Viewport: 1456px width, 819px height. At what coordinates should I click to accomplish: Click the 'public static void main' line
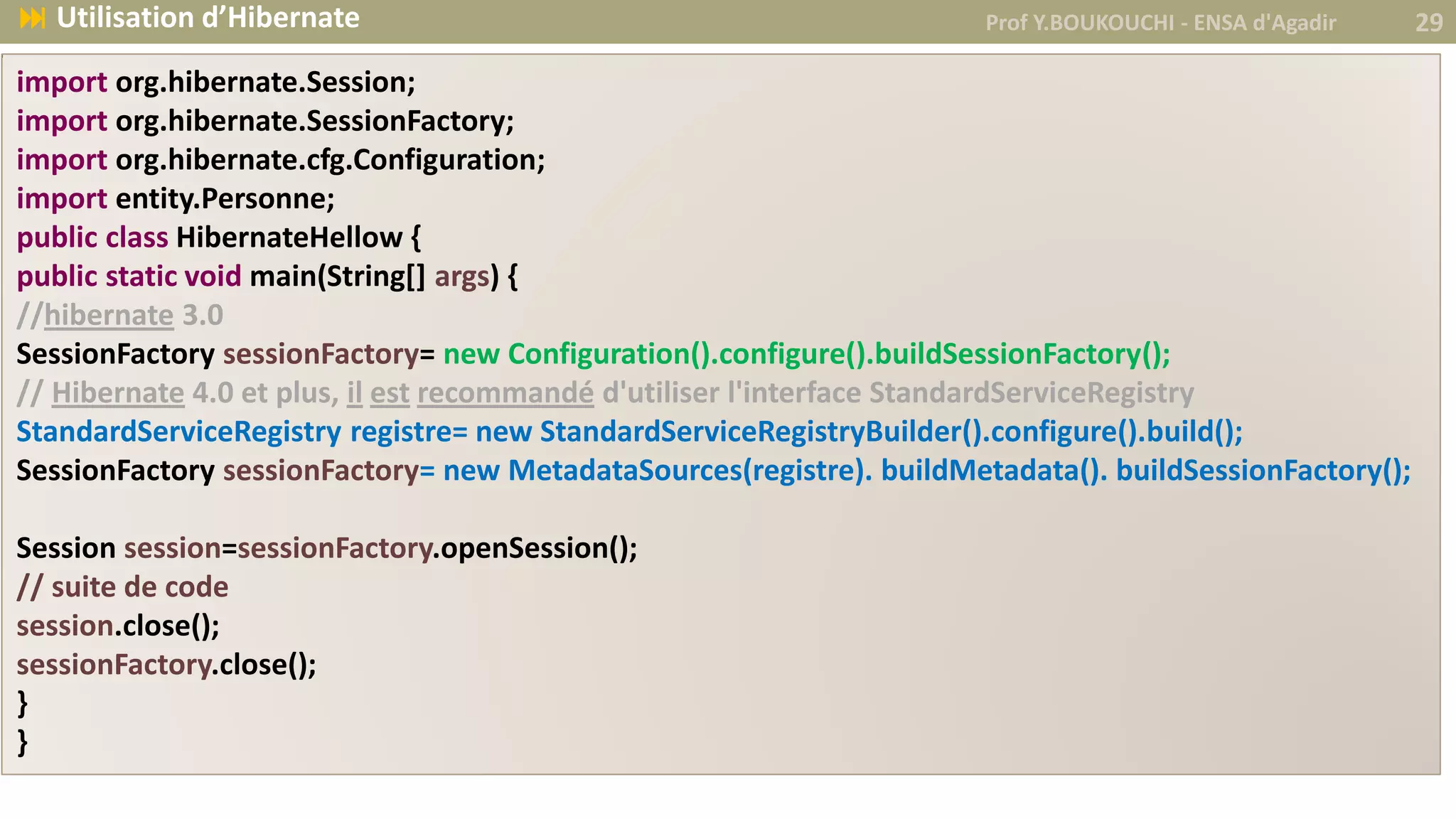[x=267, y=277]
